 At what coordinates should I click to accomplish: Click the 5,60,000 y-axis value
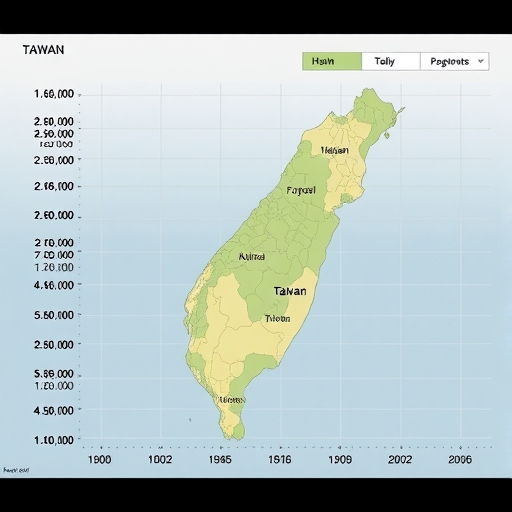(54, 315)
